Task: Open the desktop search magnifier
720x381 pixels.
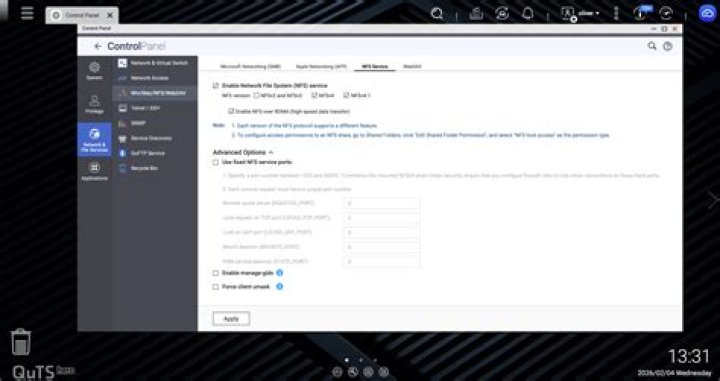Action: pyautogui.click(x=437, y=14)
